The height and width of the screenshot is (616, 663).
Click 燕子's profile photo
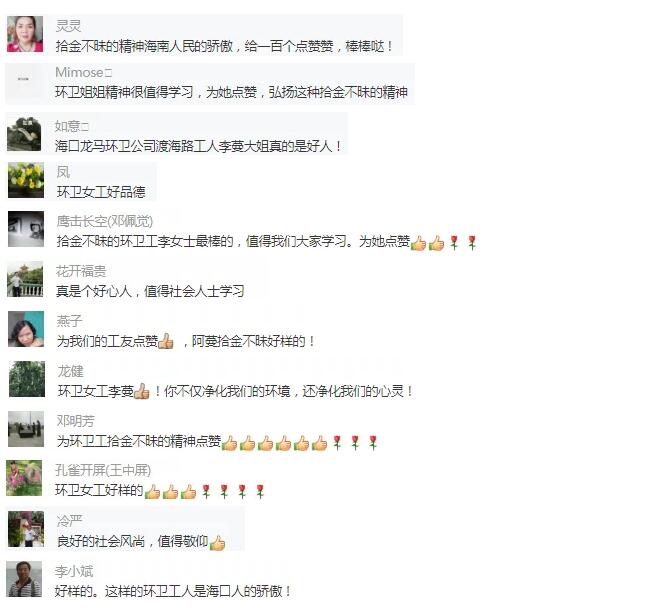[x=26, y=329]
